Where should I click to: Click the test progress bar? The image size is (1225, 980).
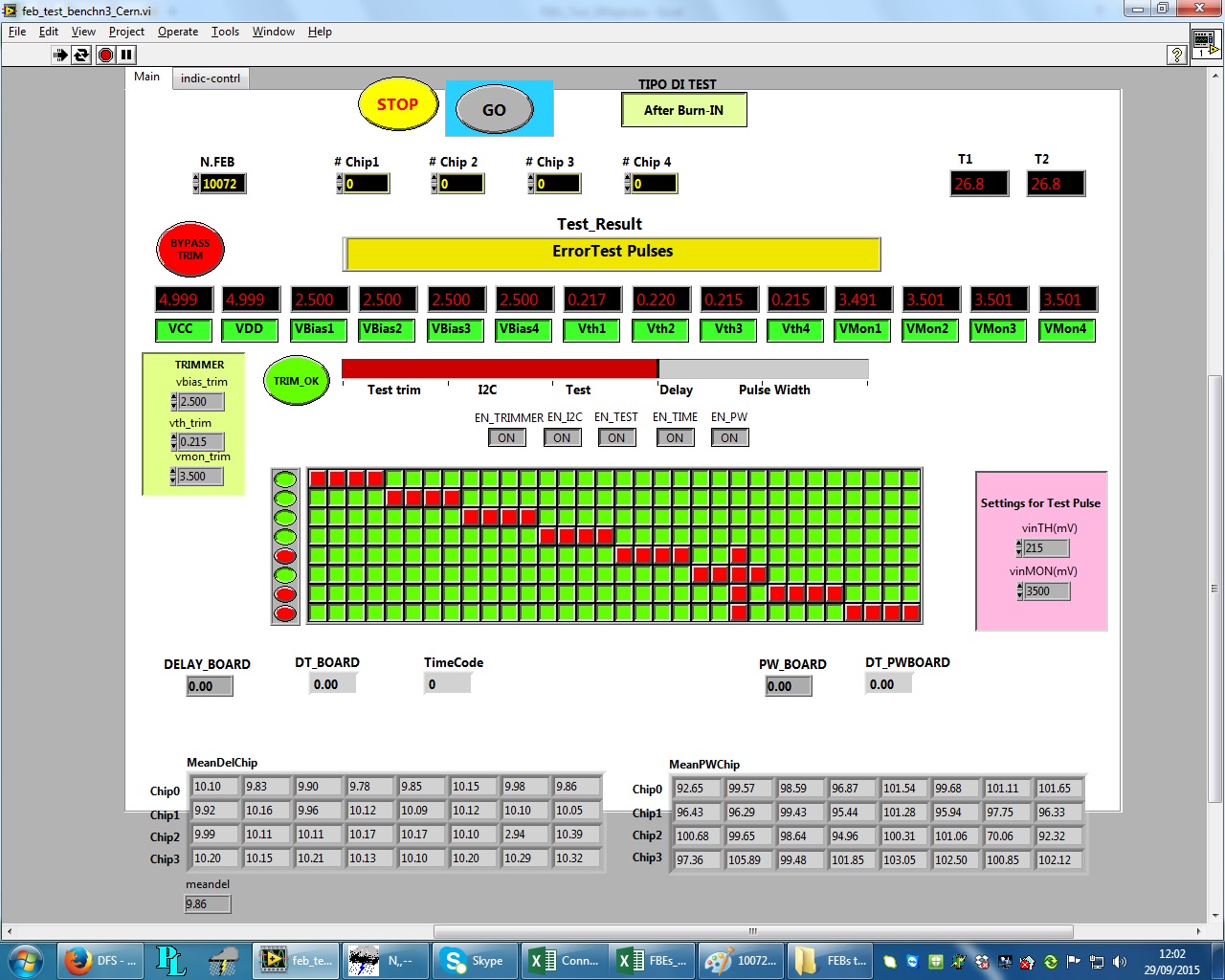click(x=604, y=368)
